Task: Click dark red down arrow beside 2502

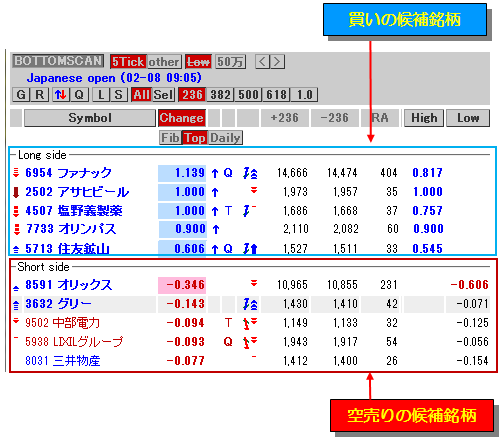Action: point(16,192)
